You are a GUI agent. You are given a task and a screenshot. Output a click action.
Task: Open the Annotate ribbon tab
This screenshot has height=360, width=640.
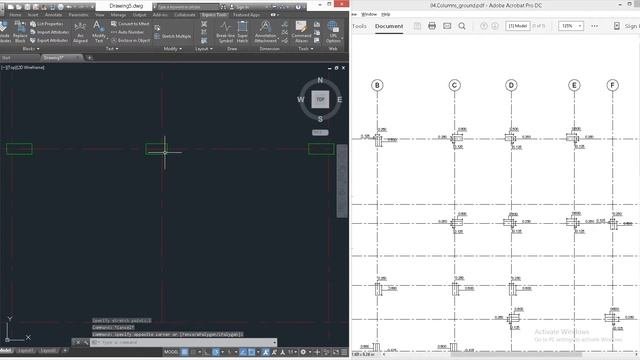coord(53,15)
